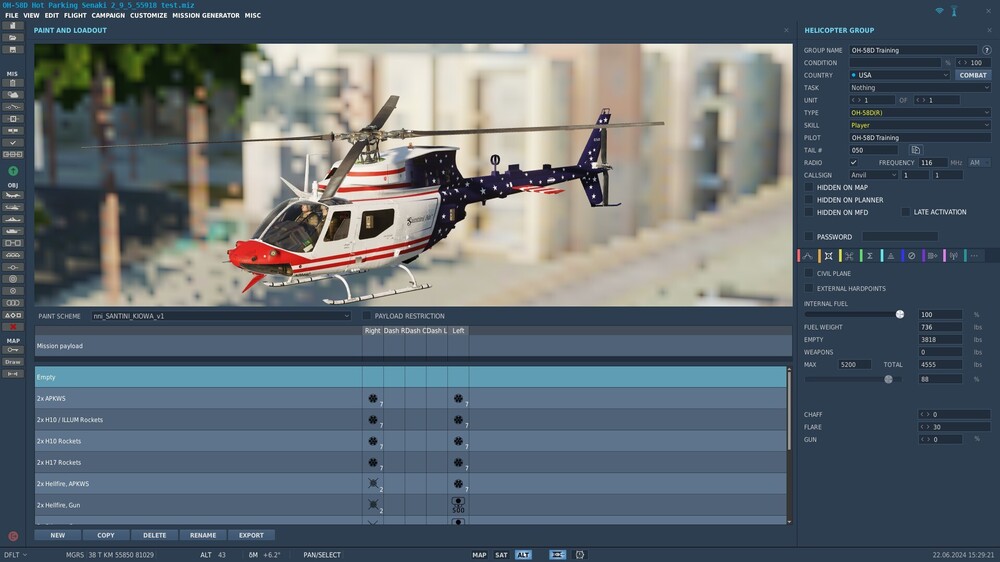Image resolution: width=1000 pixels, height=562 pixels.
Task: Open the Campaign menu
Action: point(108,16)
